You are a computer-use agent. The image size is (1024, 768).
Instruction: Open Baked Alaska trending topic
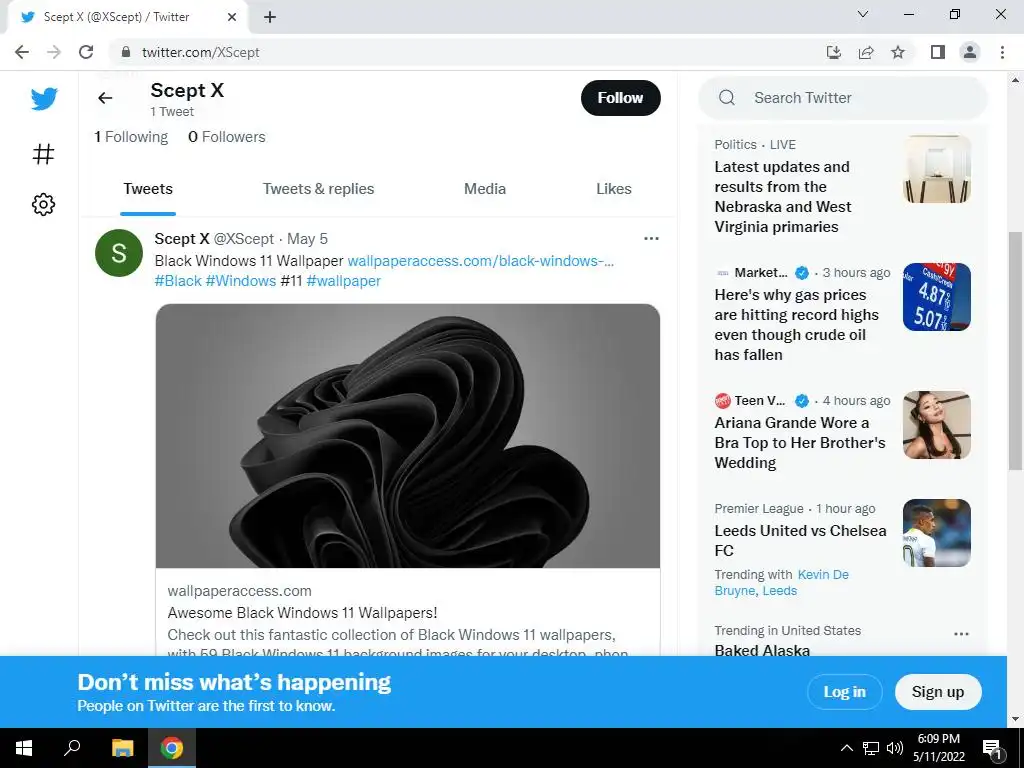762,650
